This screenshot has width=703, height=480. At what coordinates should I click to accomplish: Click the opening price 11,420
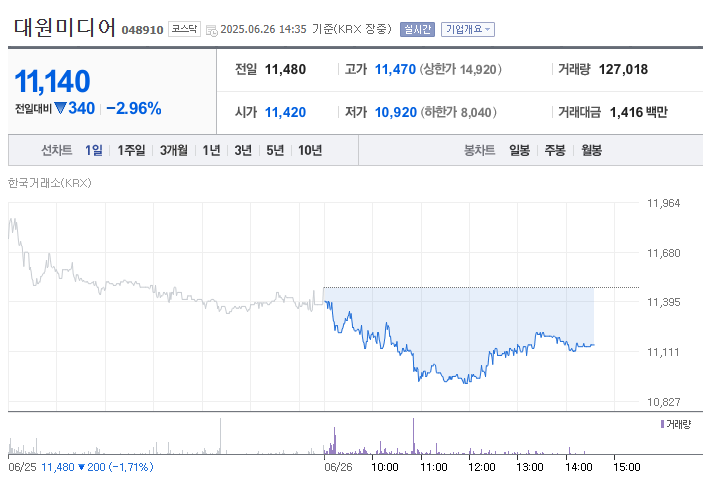[x=285, y=112]
